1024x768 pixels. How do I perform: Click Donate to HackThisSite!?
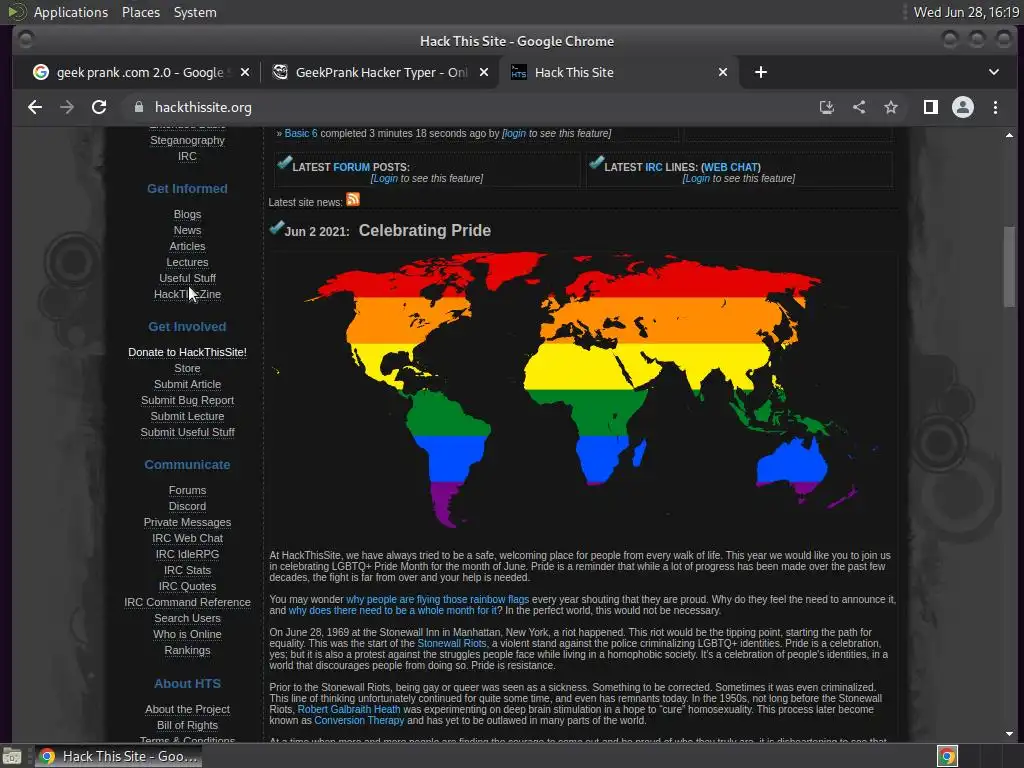point(187,352)
